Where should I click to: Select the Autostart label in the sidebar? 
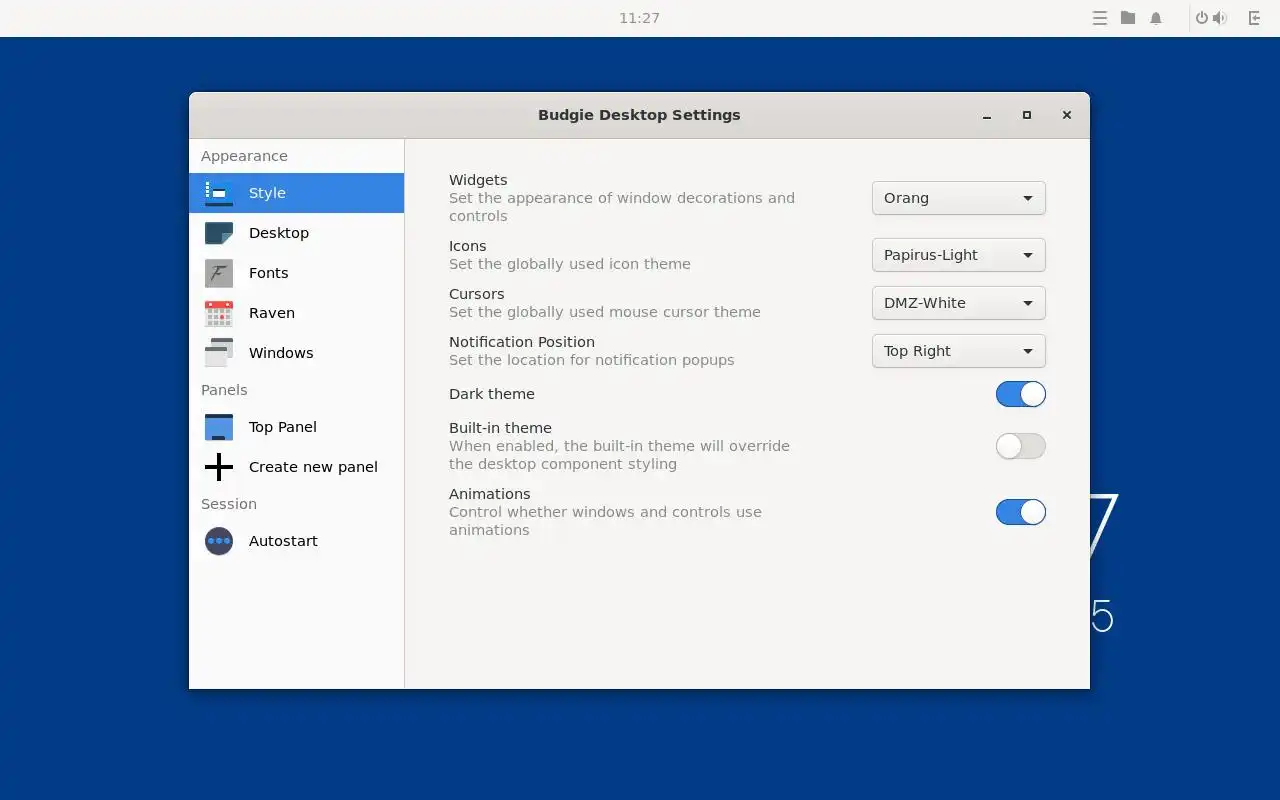283,541
